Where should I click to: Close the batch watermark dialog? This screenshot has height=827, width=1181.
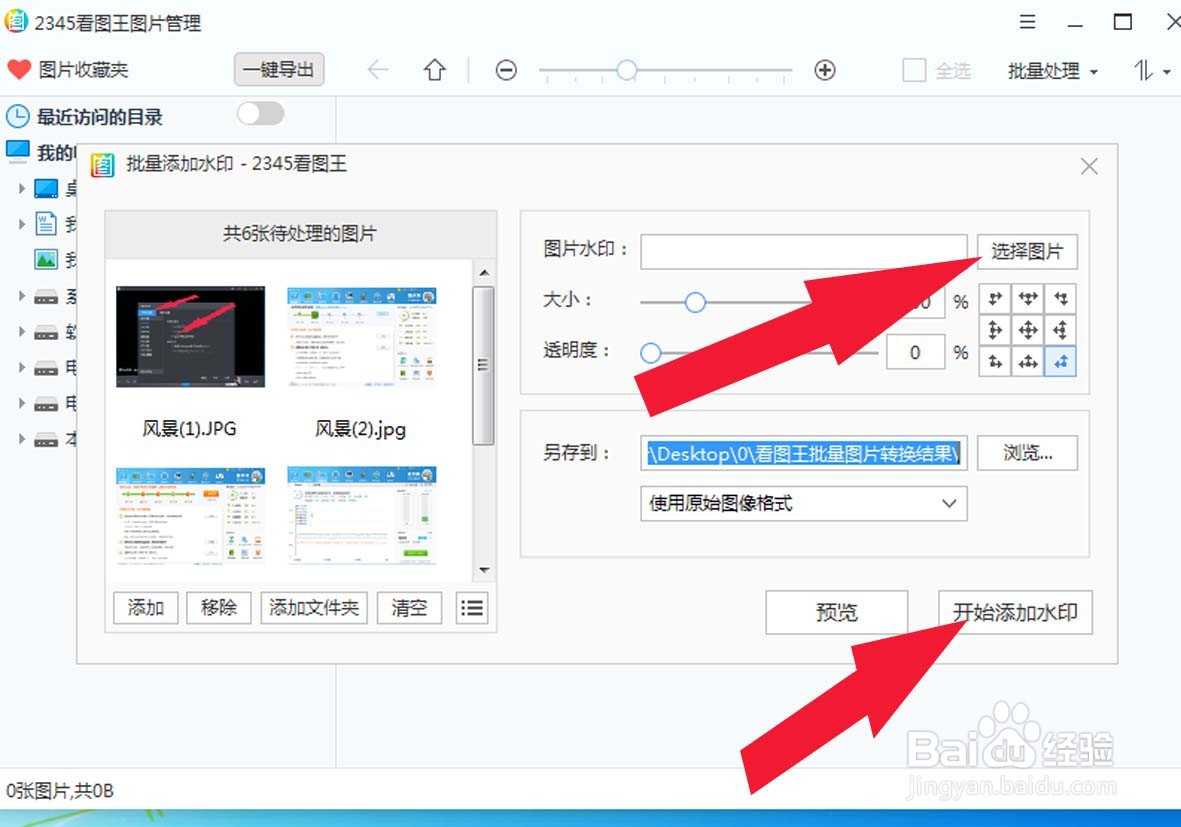tap(1088, 166)
